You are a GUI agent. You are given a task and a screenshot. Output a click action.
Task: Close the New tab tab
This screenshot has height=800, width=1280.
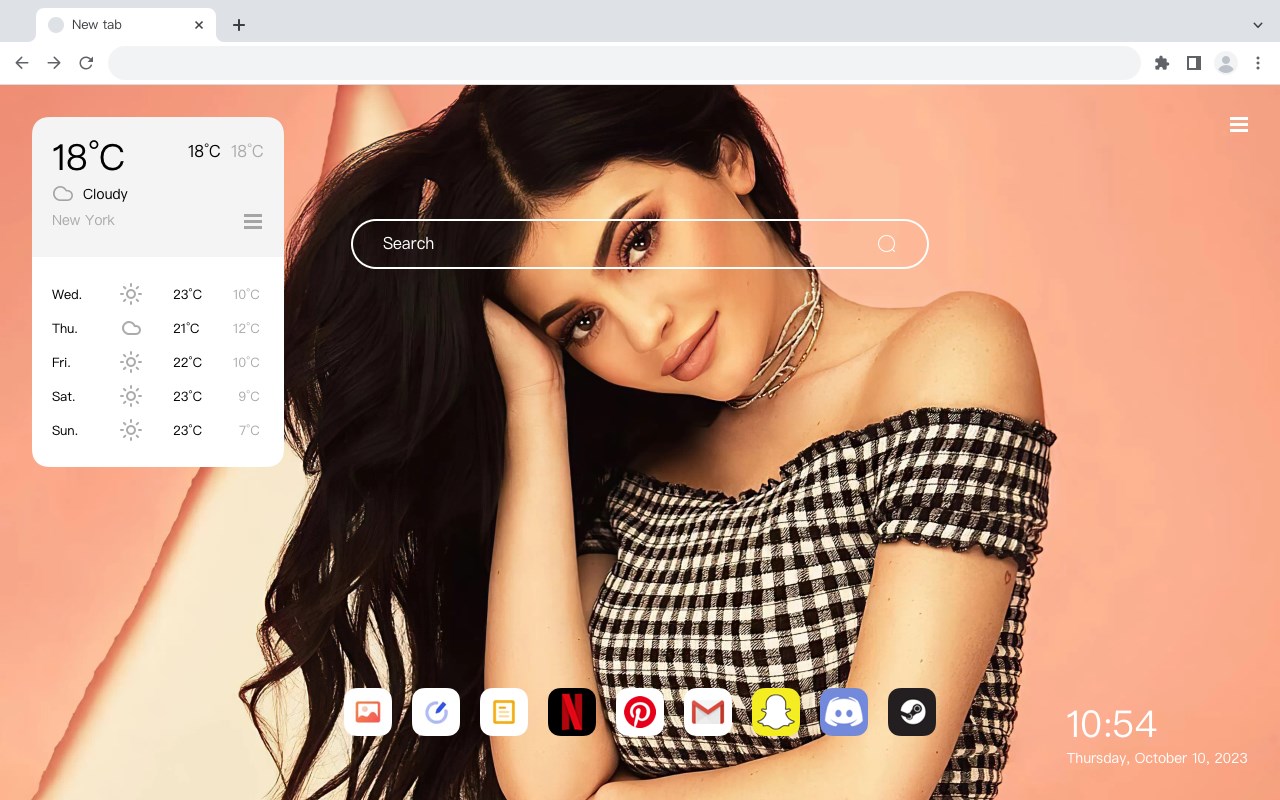(x=199, y=25)
